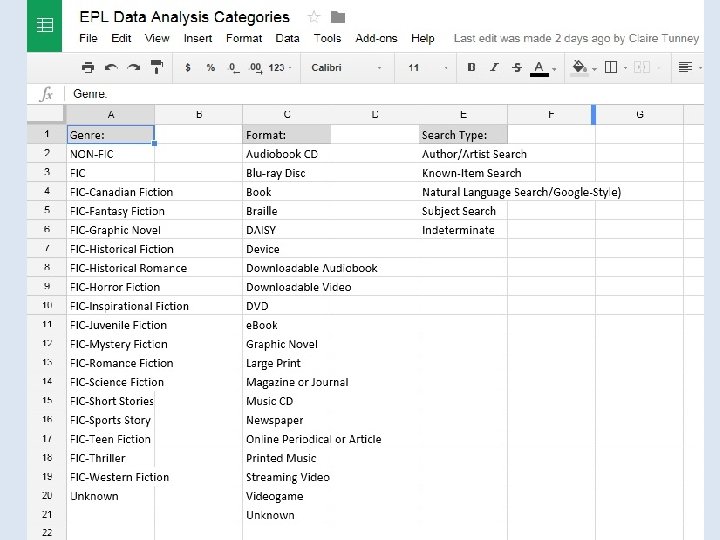The image size is (720, 540).
Task: Format as percent
Action: tap(211, 68)
